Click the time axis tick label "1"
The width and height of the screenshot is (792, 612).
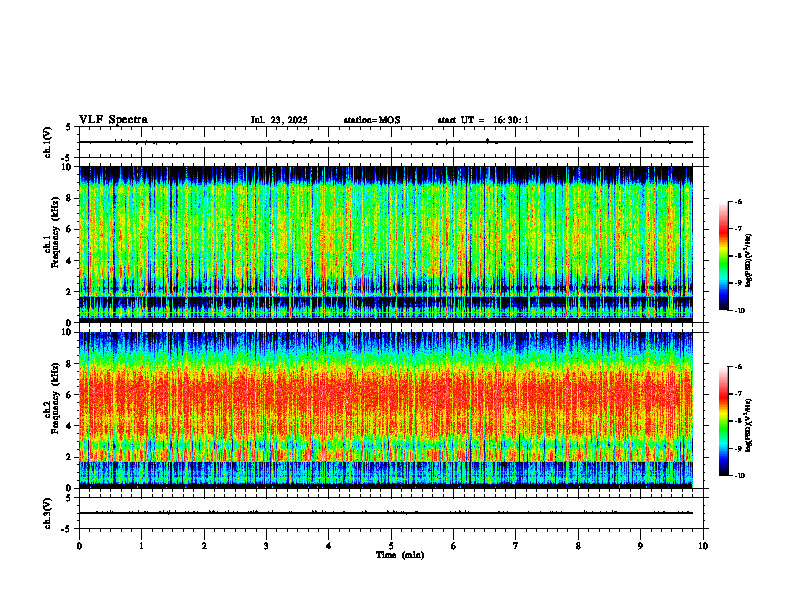click(x=141, y=546)
